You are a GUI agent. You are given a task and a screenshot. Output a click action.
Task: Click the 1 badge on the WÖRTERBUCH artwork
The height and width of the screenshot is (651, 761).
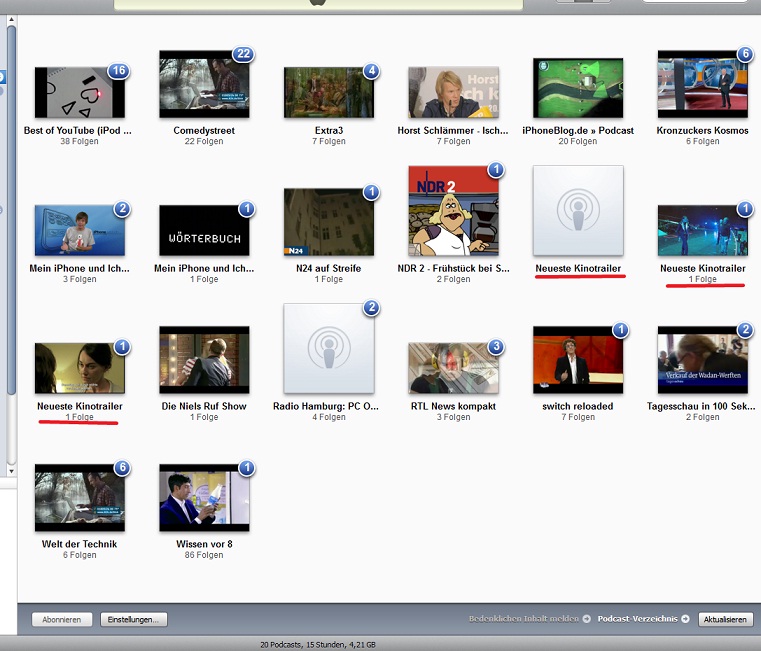tap(247, 209)
